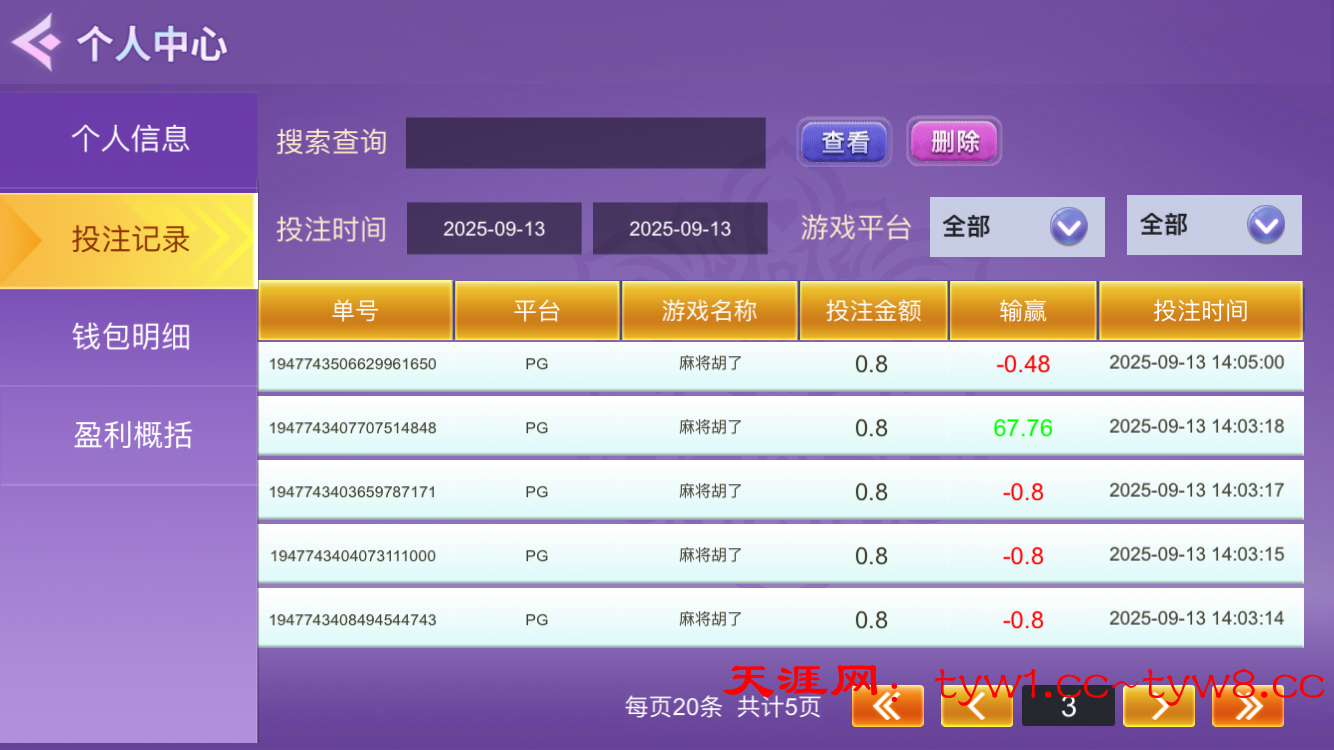This screenshot has width=1334, height=750.
Task: Click the back arrow beside 个人中心
Action: point(32,43)
